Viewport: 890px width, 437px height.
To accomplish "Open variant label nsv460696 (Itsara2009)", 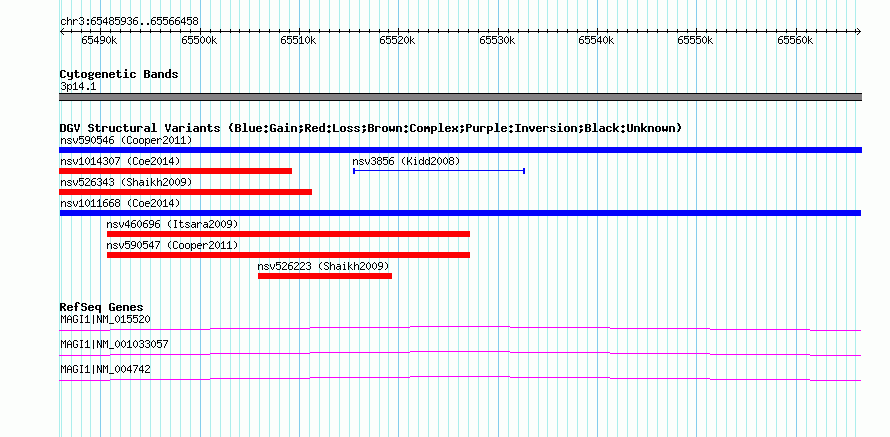I will pyautogui.click(x=173, y=224).
